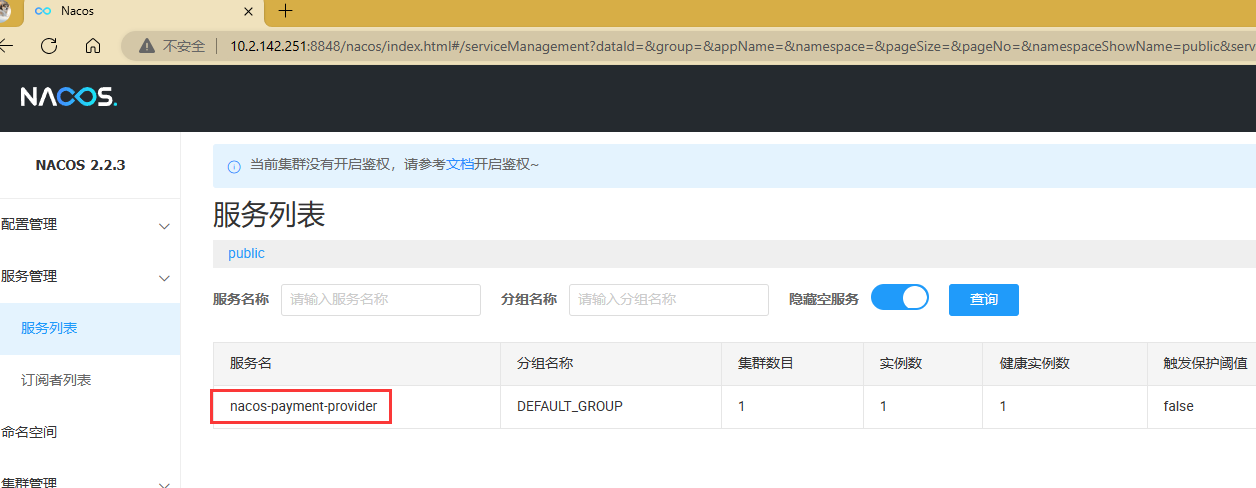
Task: Click the 查询 search button
Action: (984, 299)
